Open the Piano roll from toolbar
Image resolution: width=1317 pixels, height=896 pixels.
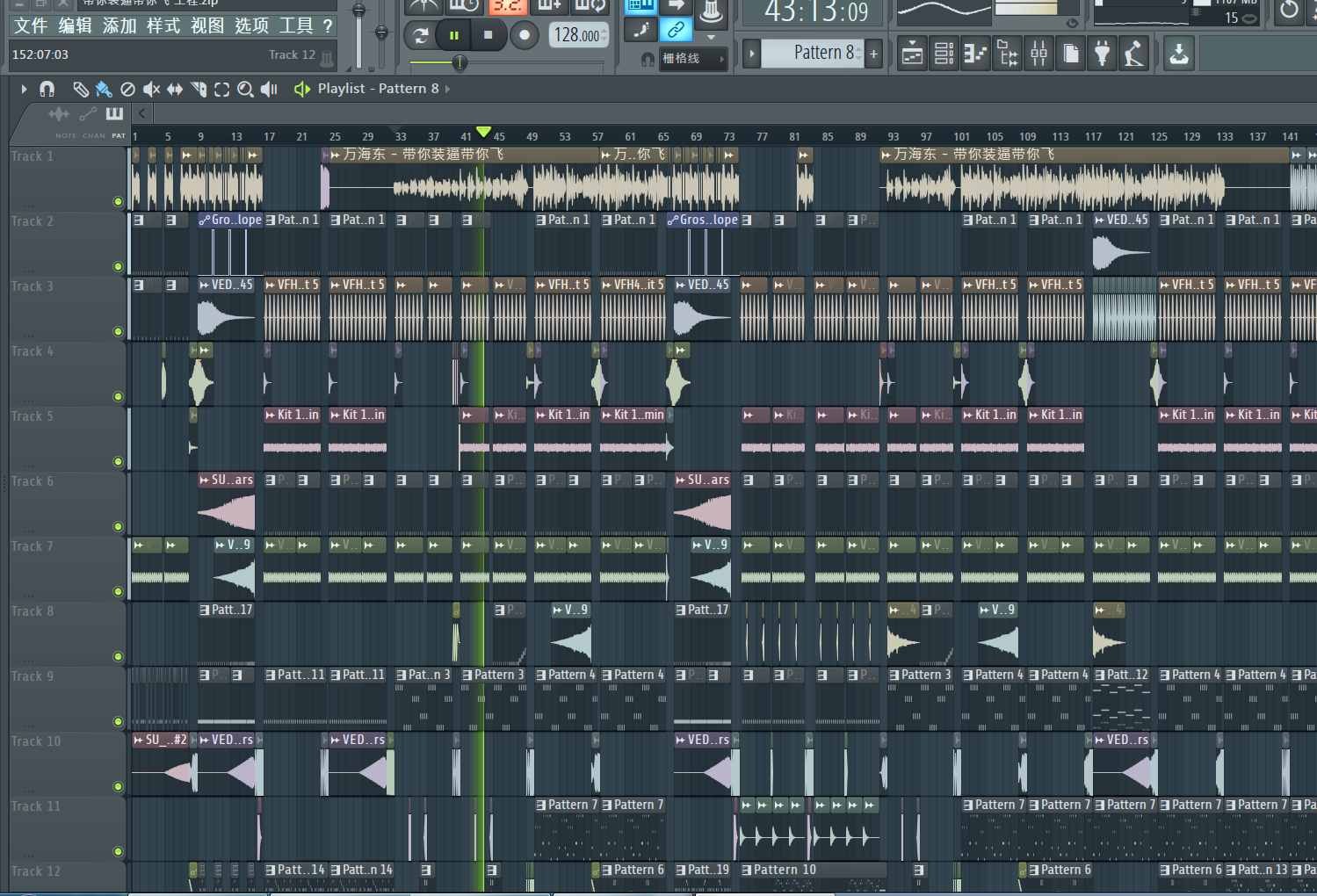pyautogui.click(x=975, y=54)
